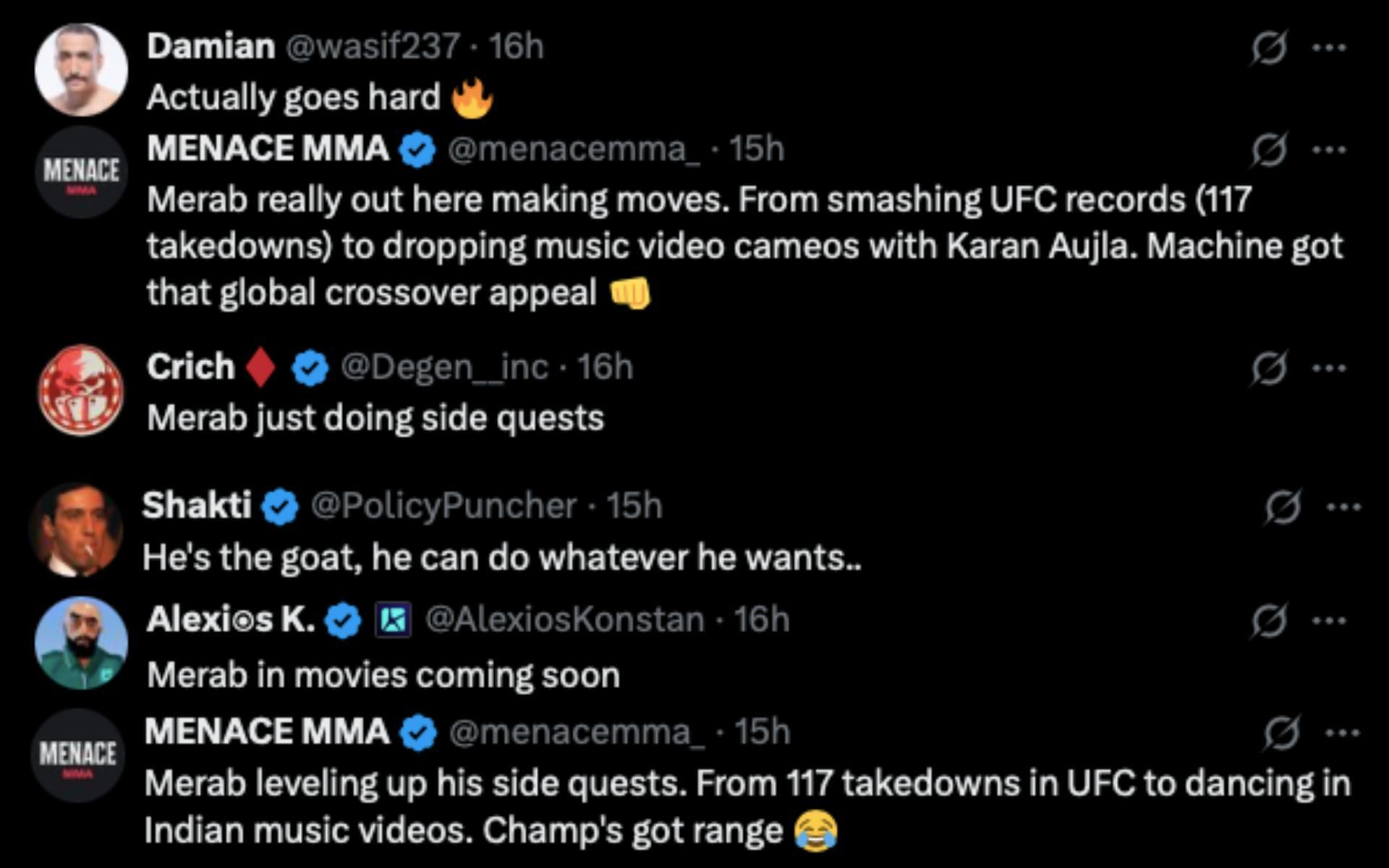The width and height of the screenshot is (1389, 868).
Task: Open Damian's profile picture
Action: [81, 69]
